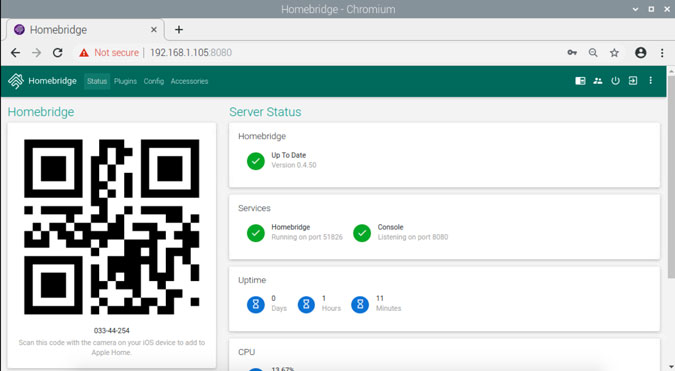Click the green check icon next to Up To Date
675x371 pixels.
pos(256,161)
